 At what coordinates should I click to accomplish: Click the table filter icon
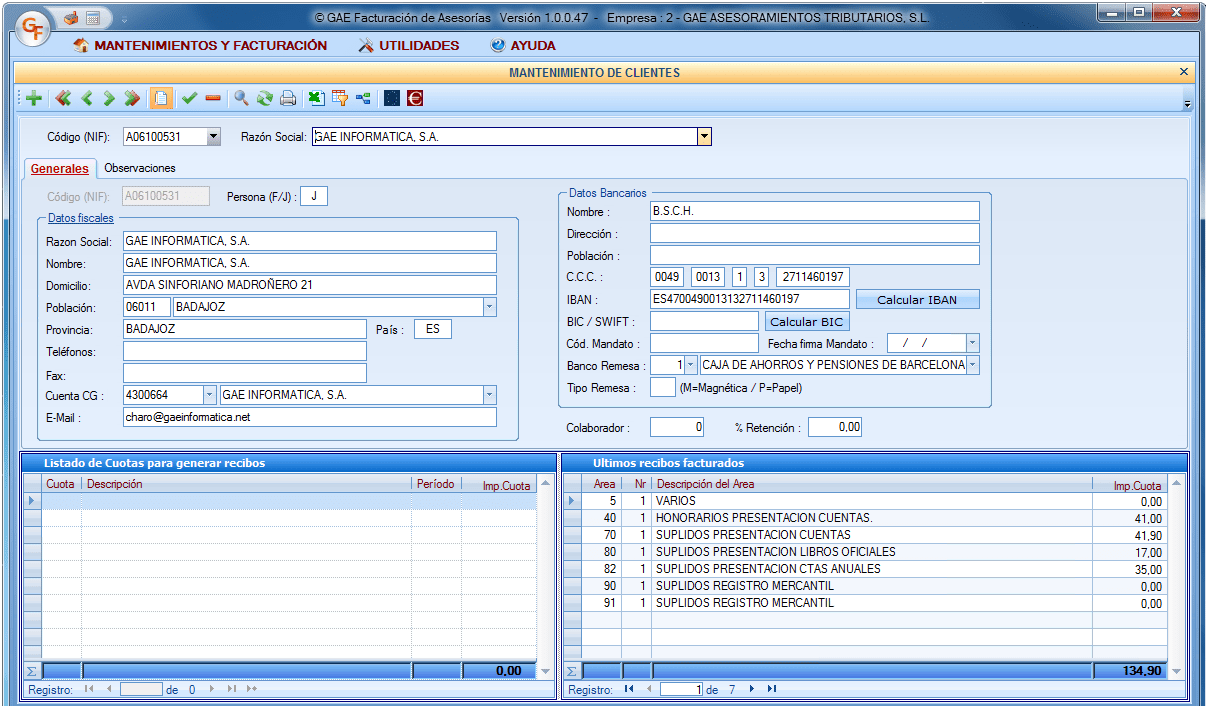coord(339,98)
